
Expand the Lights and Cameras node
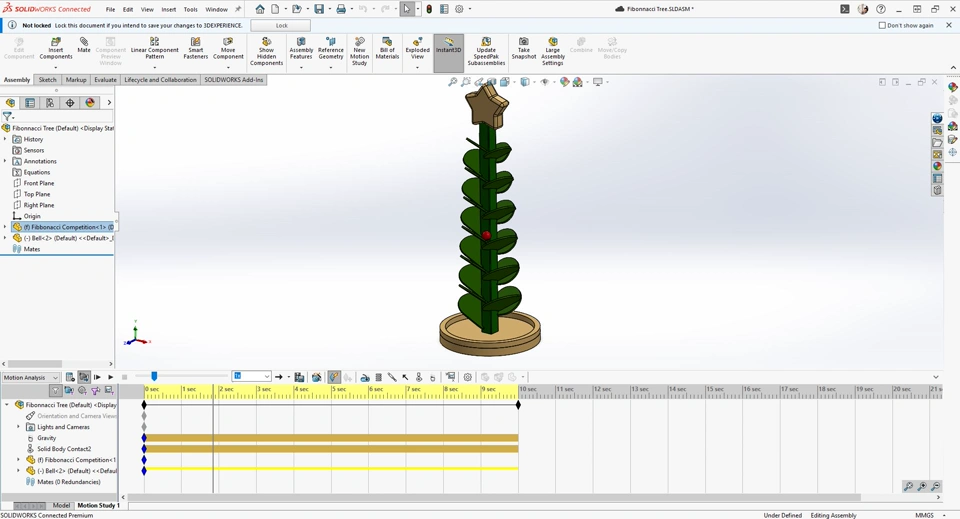18,427
